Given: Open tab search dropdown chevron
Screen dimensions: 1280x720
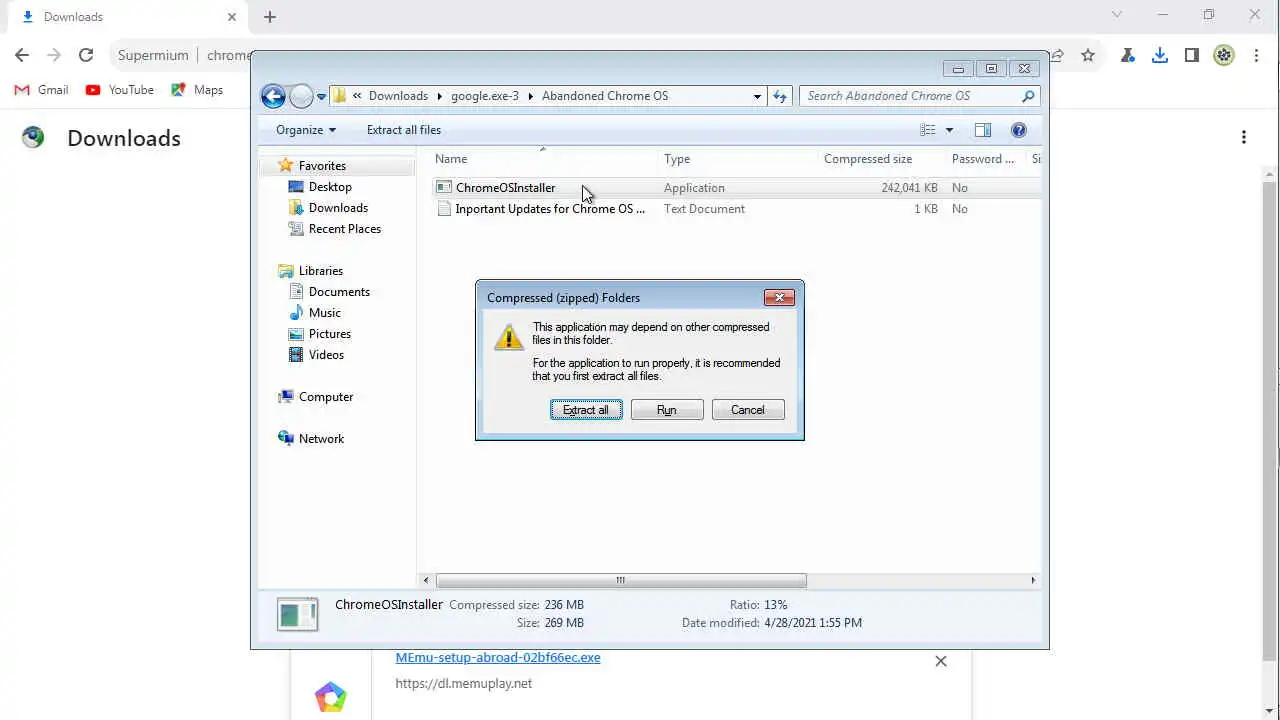Looking at the screenshot, I should (x=1117, y=15).
